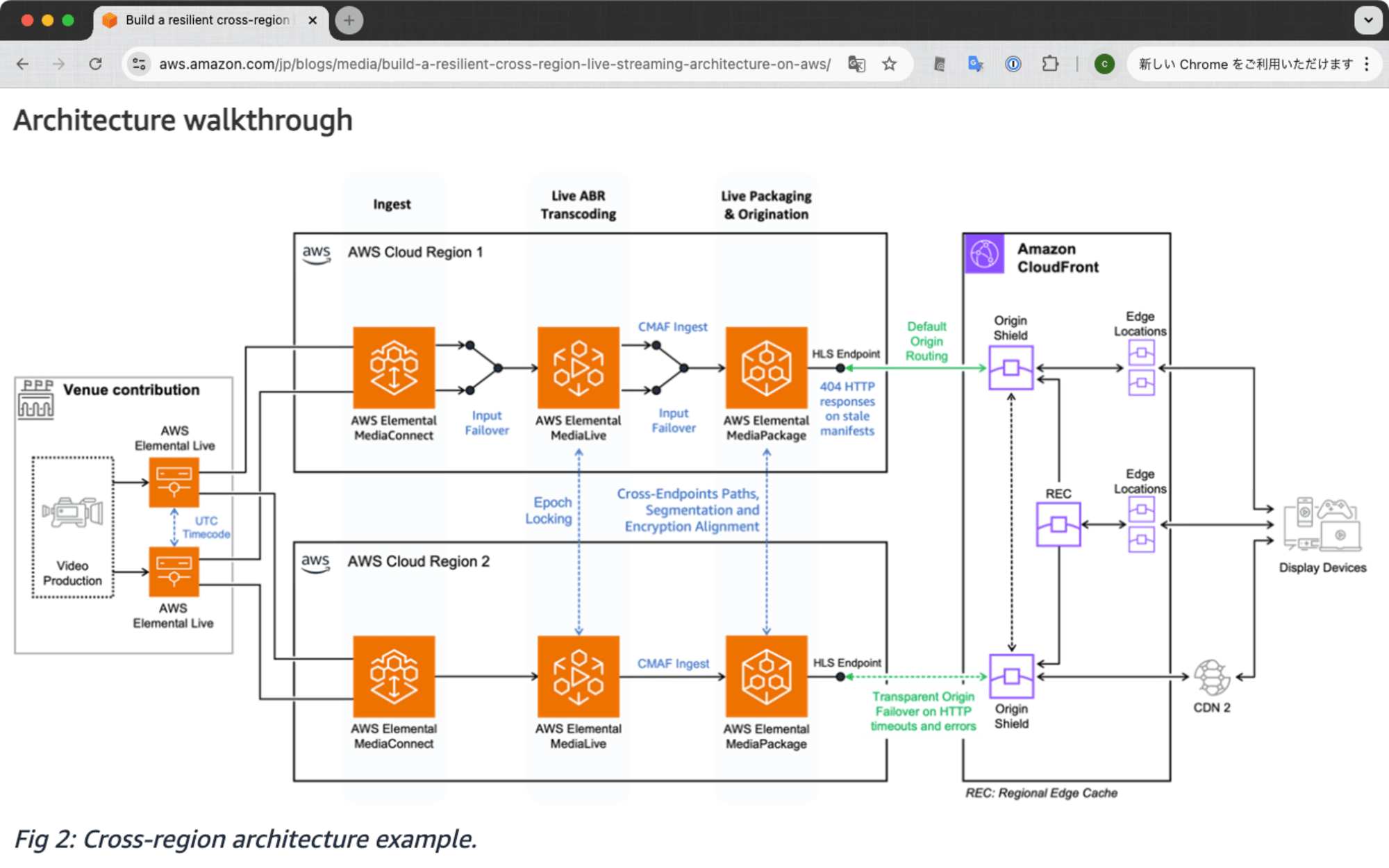1389x868 pixels.
Task: Click the Region 2 HLS Endpoint label
Action: (847, 662)
